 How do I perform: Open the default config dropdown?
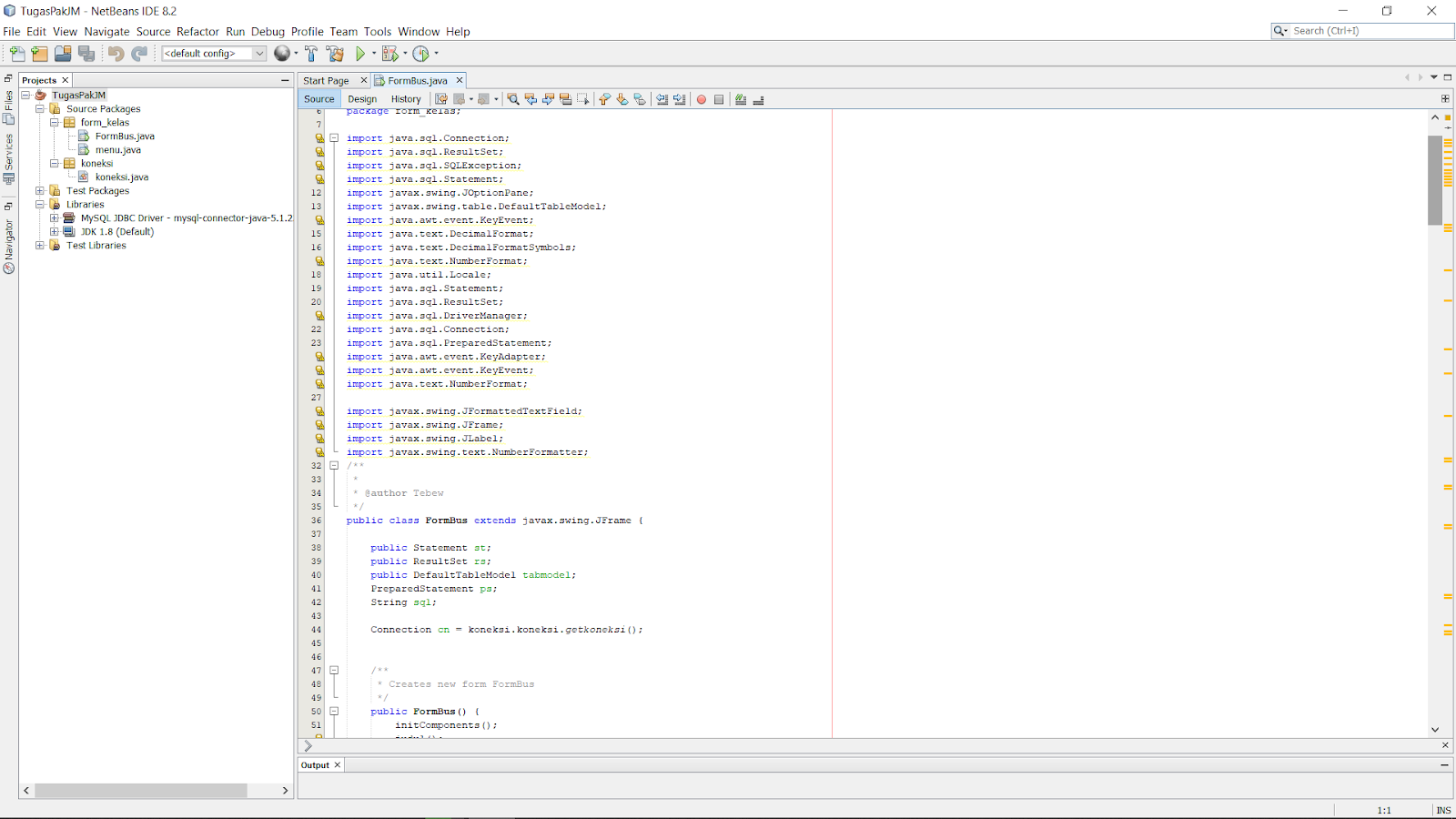coord(259,53)
